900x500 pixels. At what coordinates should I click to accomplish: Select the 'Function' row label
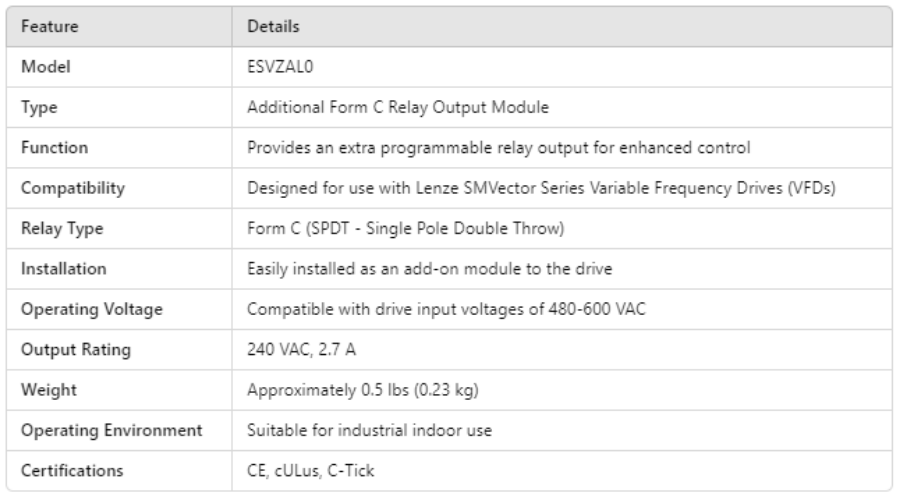pyautogui.click(x=51, y=148)
